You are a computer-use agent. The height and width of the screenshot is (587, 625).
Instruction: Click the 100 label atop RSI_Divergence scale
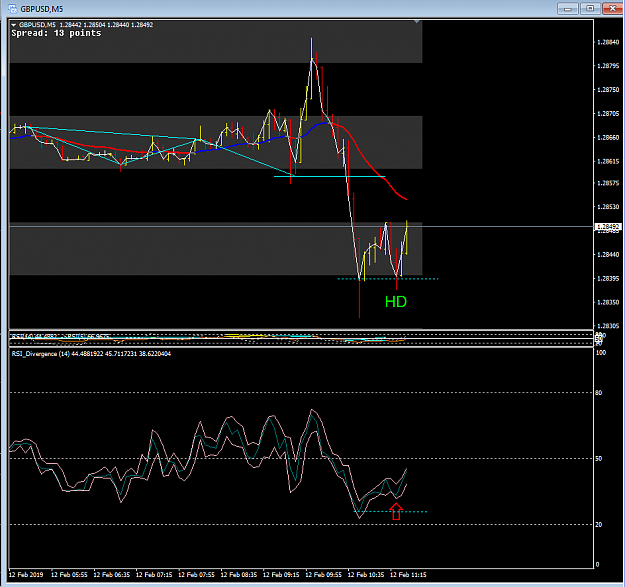pyautogui.click(x=600, y=353)
